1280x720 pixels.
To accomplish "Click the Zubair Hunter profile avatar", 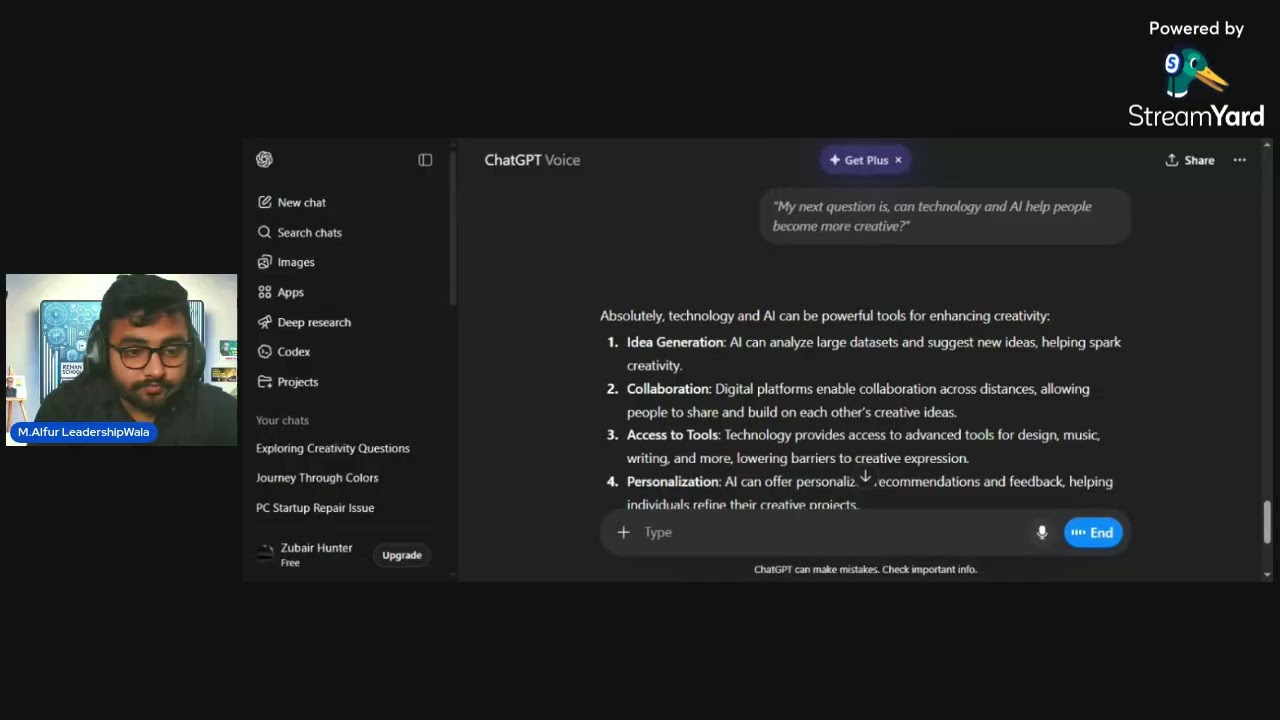I will (265, 554).
